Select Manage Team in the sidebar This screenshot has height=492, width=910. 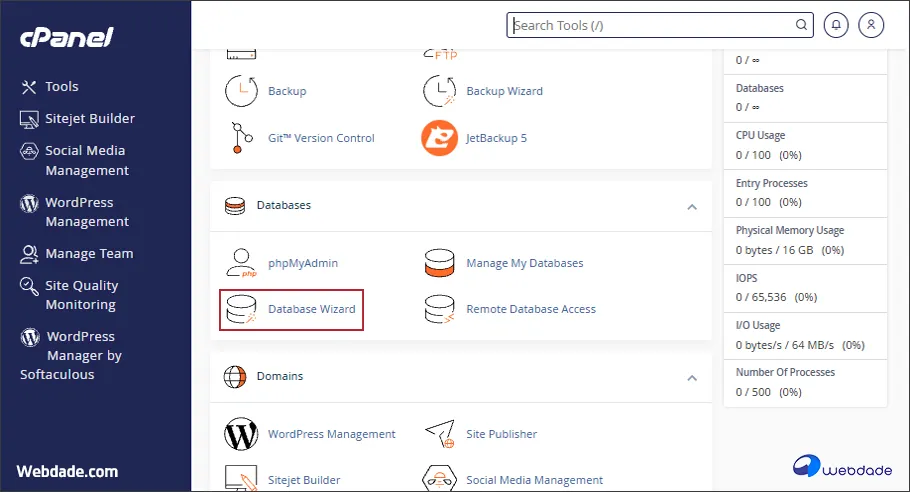click(88, 254)
